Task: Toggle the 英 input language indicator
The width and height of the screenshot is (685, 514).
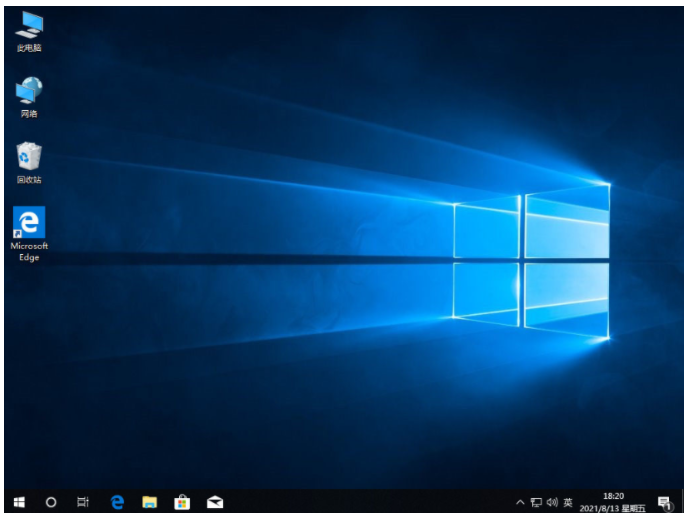Action: tap(568, 502)
